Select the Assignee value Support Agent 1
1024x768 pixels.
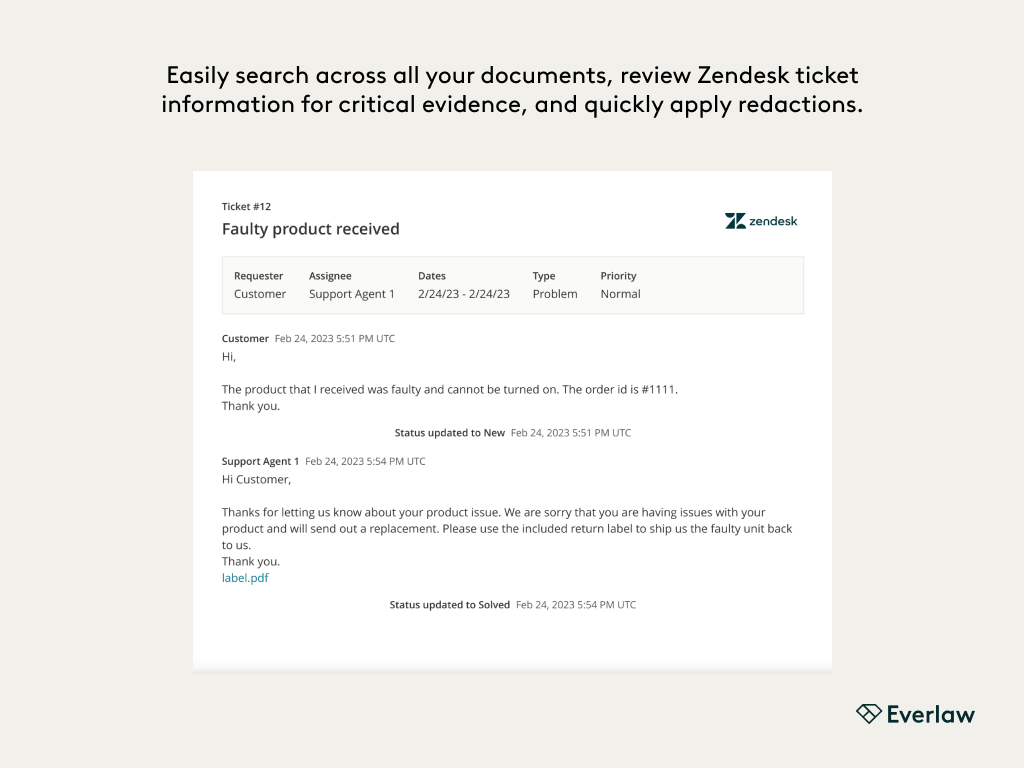click(x=352, y=294)
